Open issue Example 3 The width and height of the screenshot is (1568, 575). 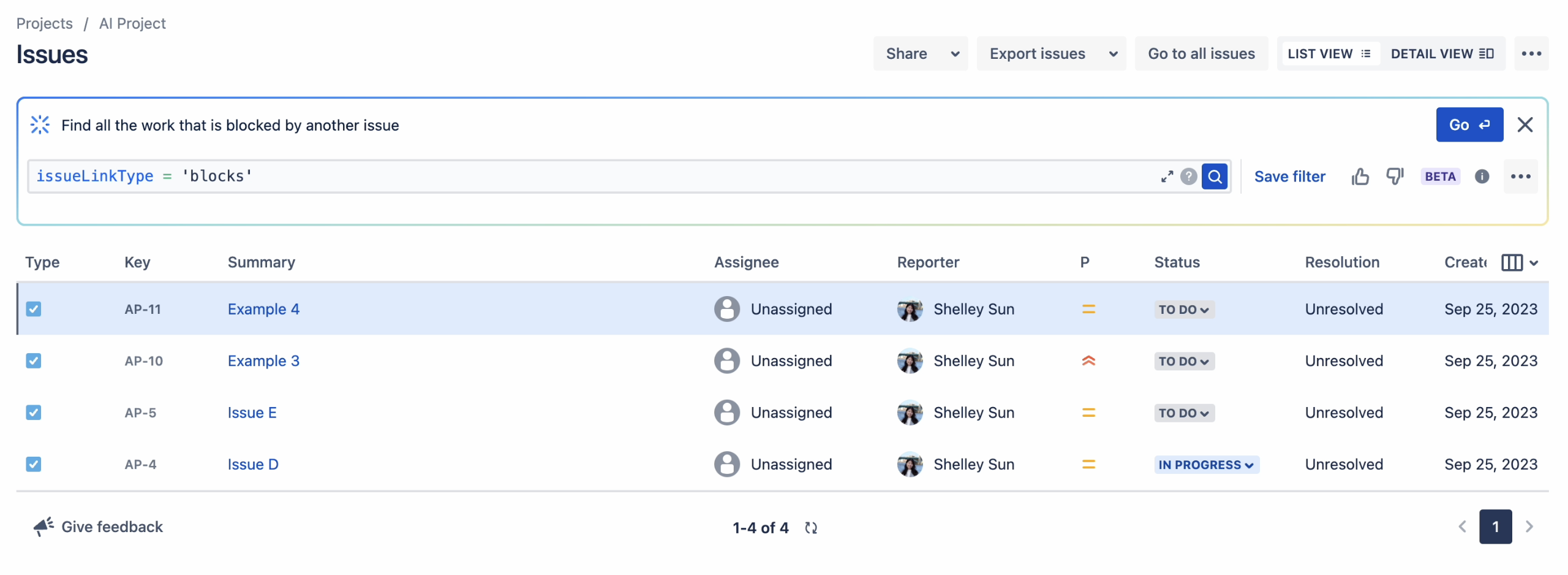[x=263, y=361]
